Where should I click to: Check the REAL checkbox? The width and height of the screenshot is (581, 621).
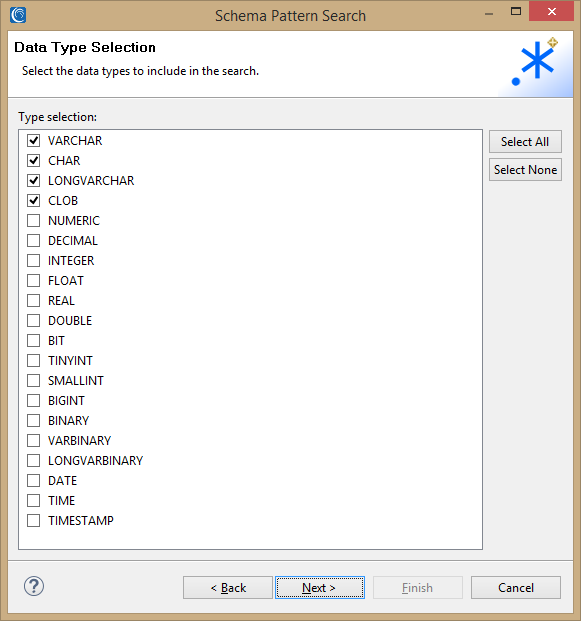(33, 301)
